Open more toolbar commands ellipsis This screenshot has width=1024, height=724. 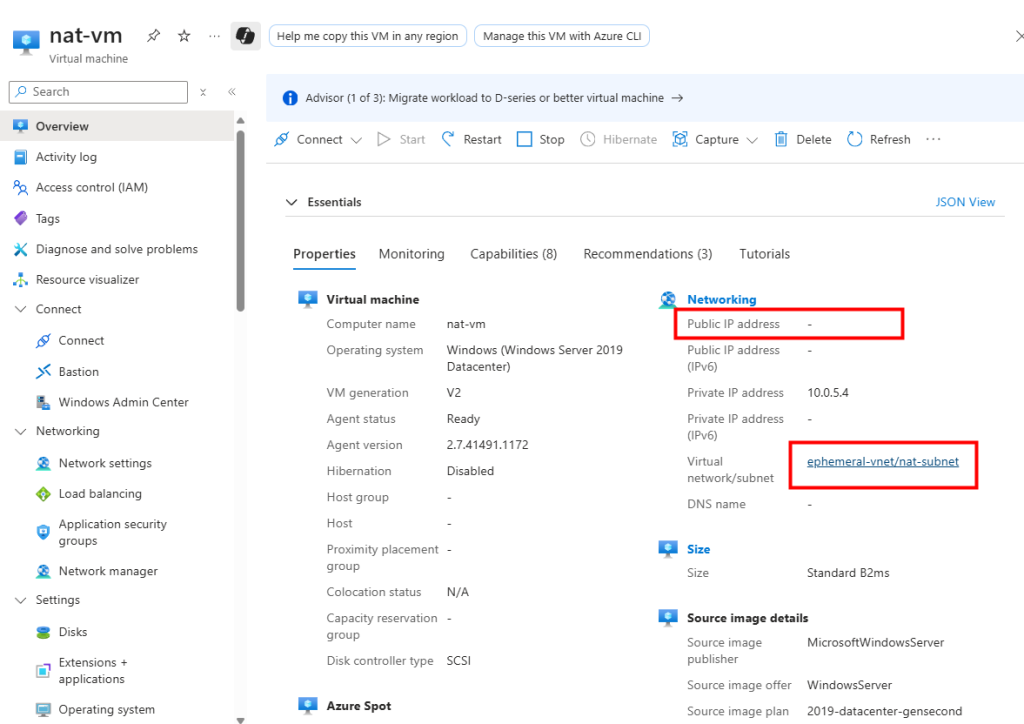point(933,139)
